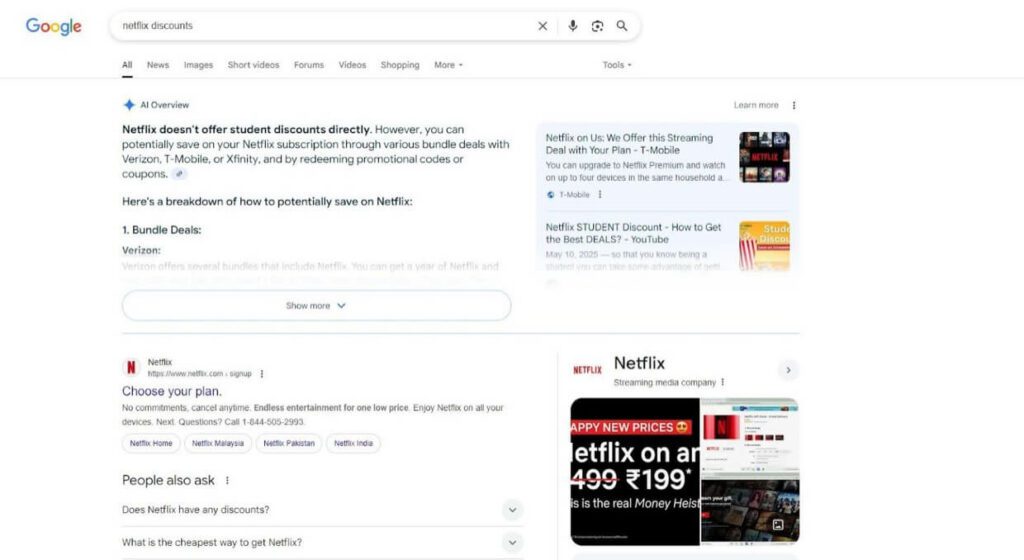The width and height of the screenshot is (1024, 560).
Task: Click the magnifying glass search icon
Action: point(622,26)
